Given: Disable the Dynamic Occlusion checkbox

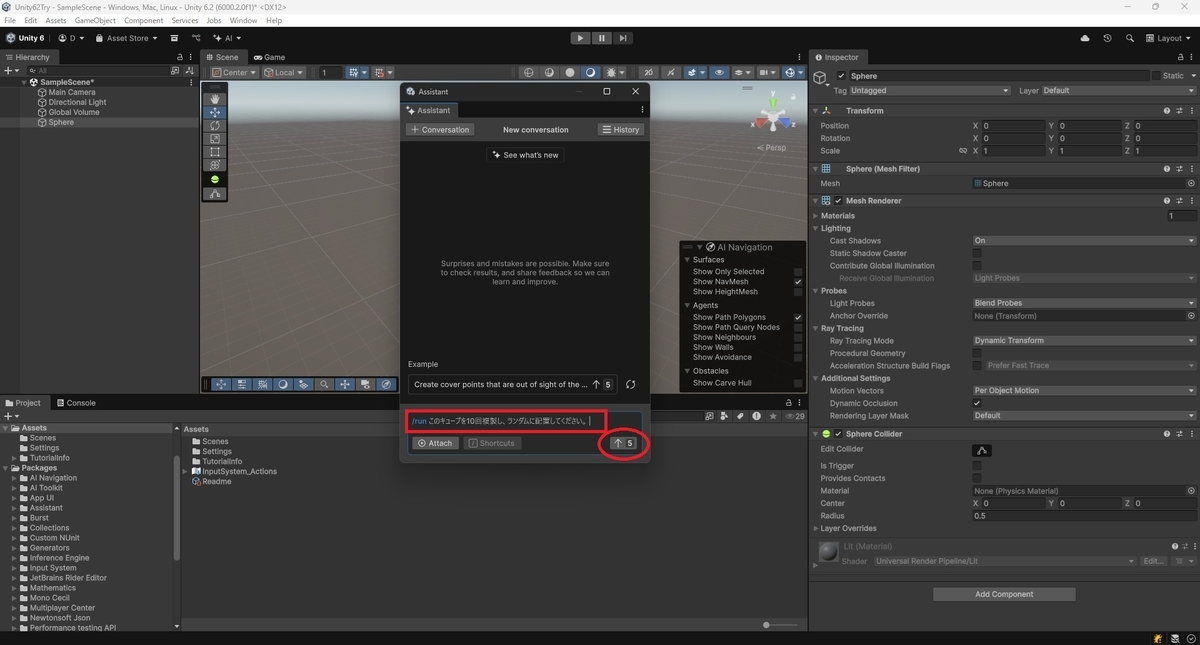Looking at the screenshot, I should point(977,403).
